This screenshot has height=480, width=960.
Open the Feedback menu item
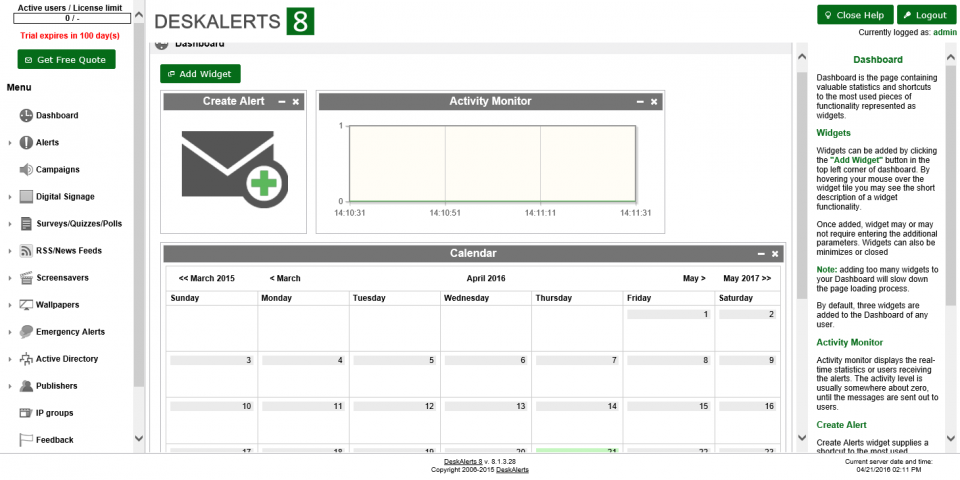coord(54,440)
